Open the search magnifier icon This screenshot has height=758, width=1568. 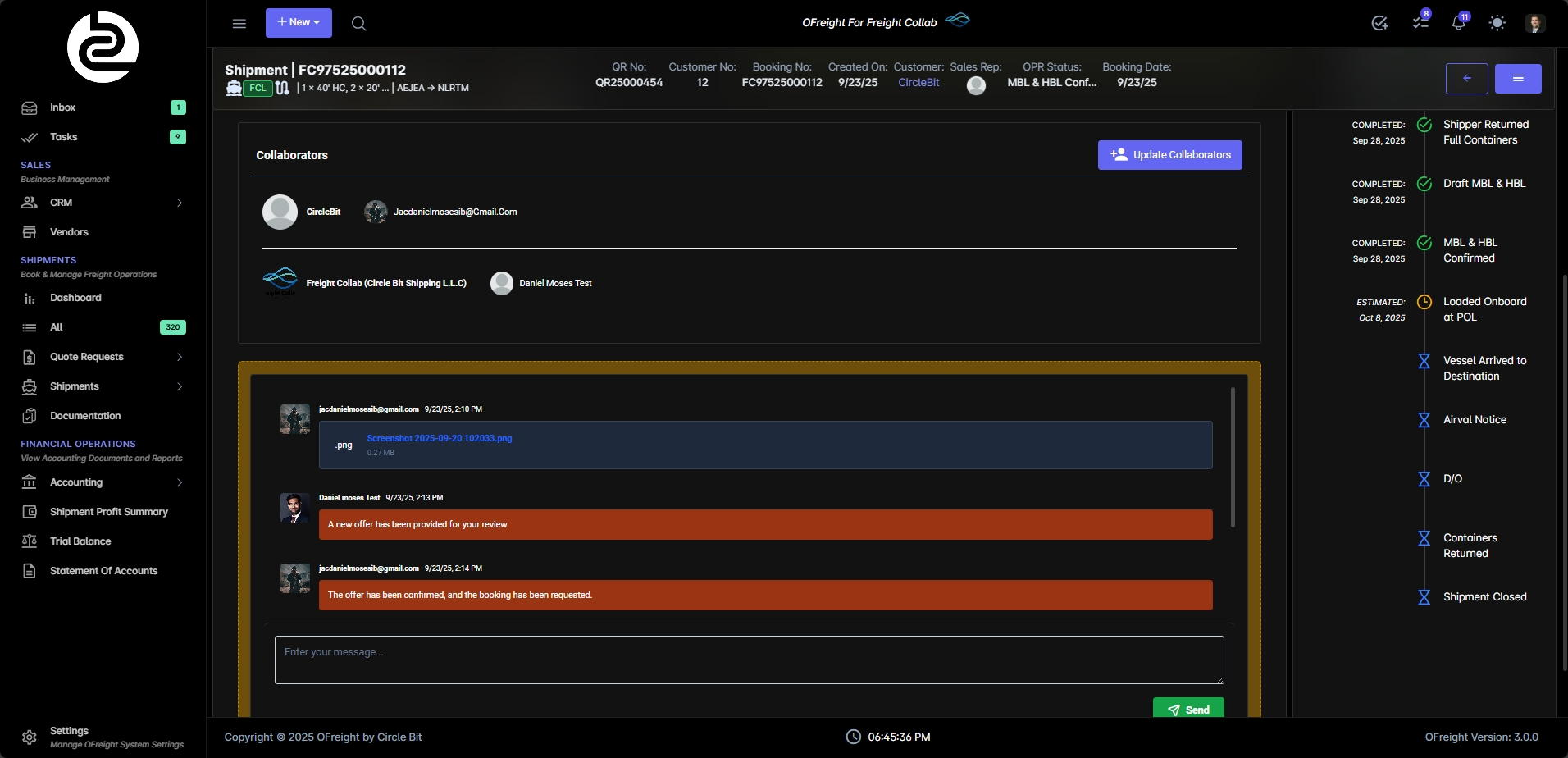click(x=358, y=24)
